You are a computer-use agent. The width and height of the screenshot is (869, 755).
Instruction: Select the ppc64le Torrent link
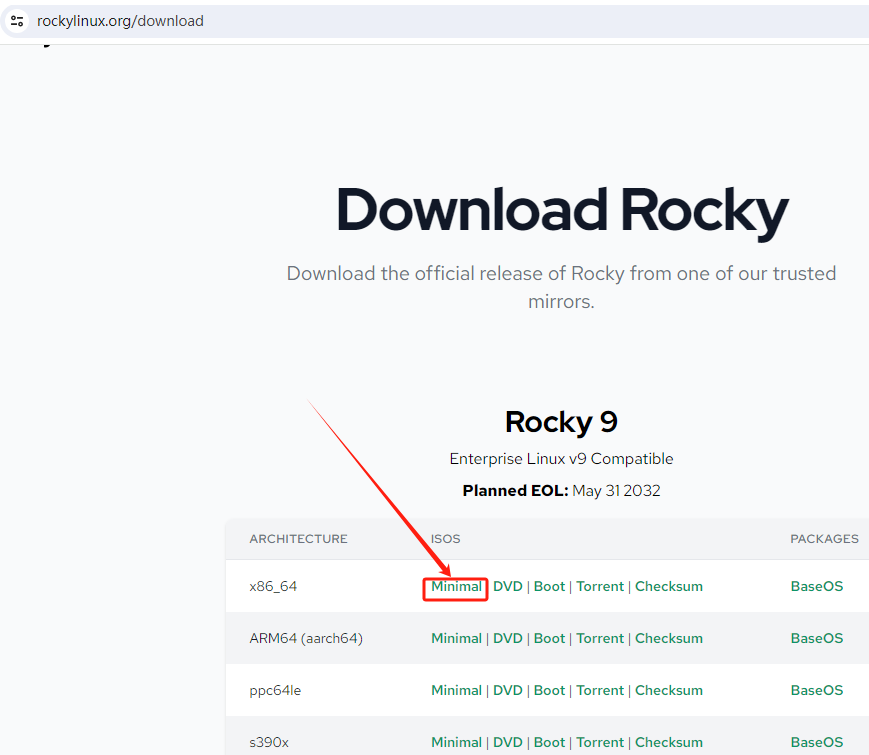click(600, 691)
